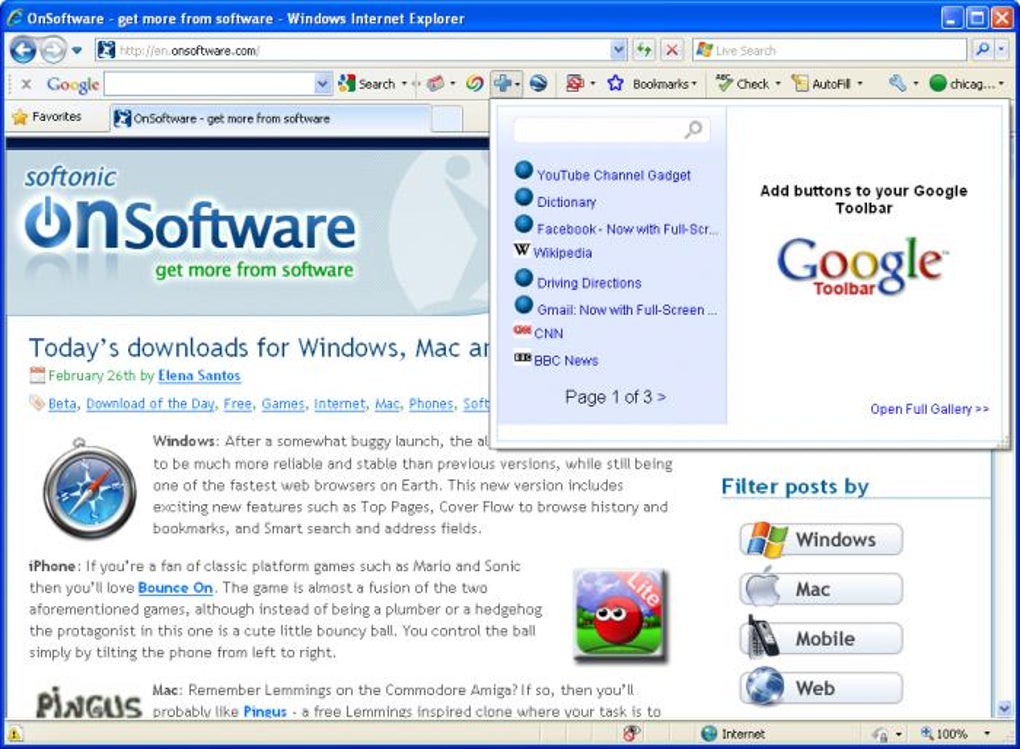Screen dimensions: 1020x749
Task: Focus the Google Toolbar search field
Action: point(209,84)
